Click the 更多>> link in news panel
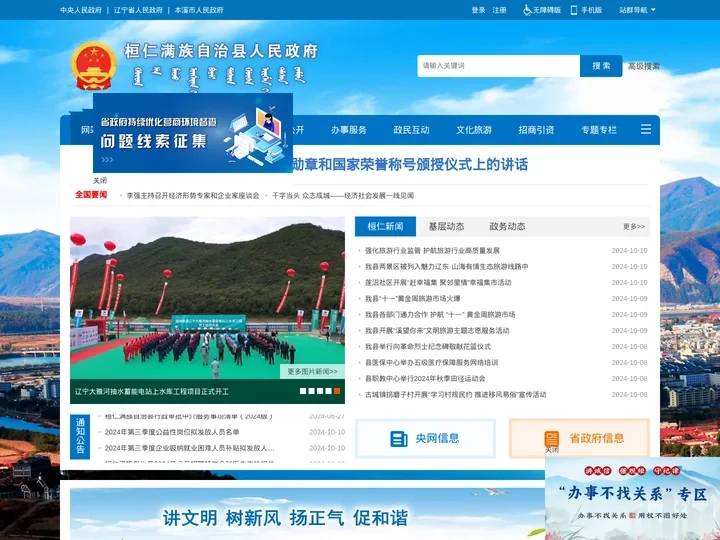This screenshot has width=720, height=540. tap(634, 227)
